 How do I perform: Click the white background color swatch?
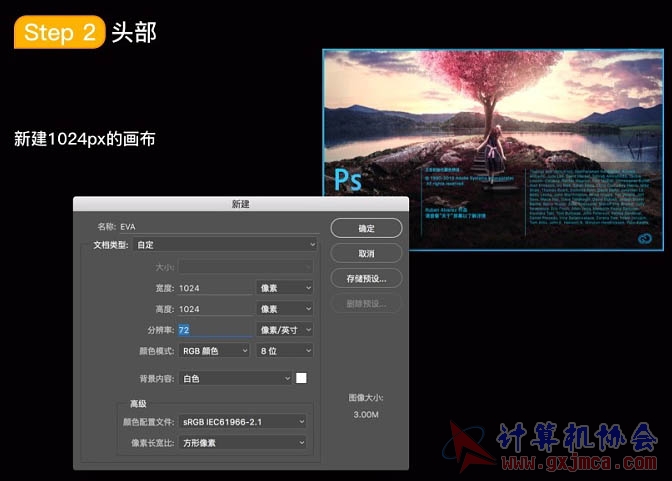click(x=301, y=378)
